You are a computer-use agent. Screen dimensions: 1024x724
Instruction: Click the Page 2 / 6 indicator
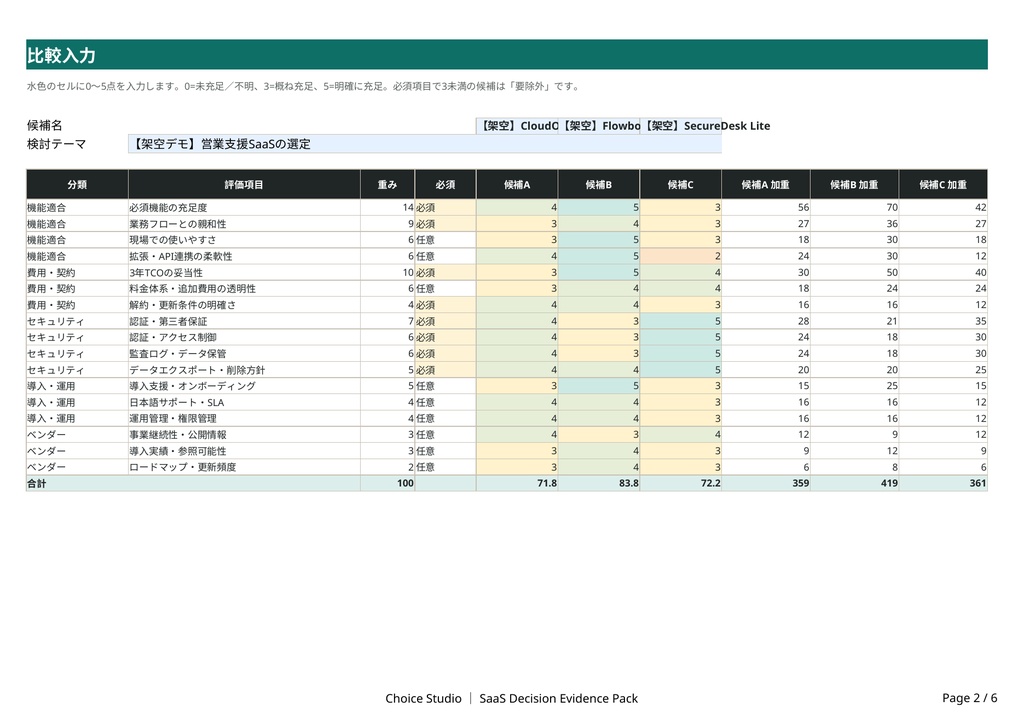[x=969, y=698]
